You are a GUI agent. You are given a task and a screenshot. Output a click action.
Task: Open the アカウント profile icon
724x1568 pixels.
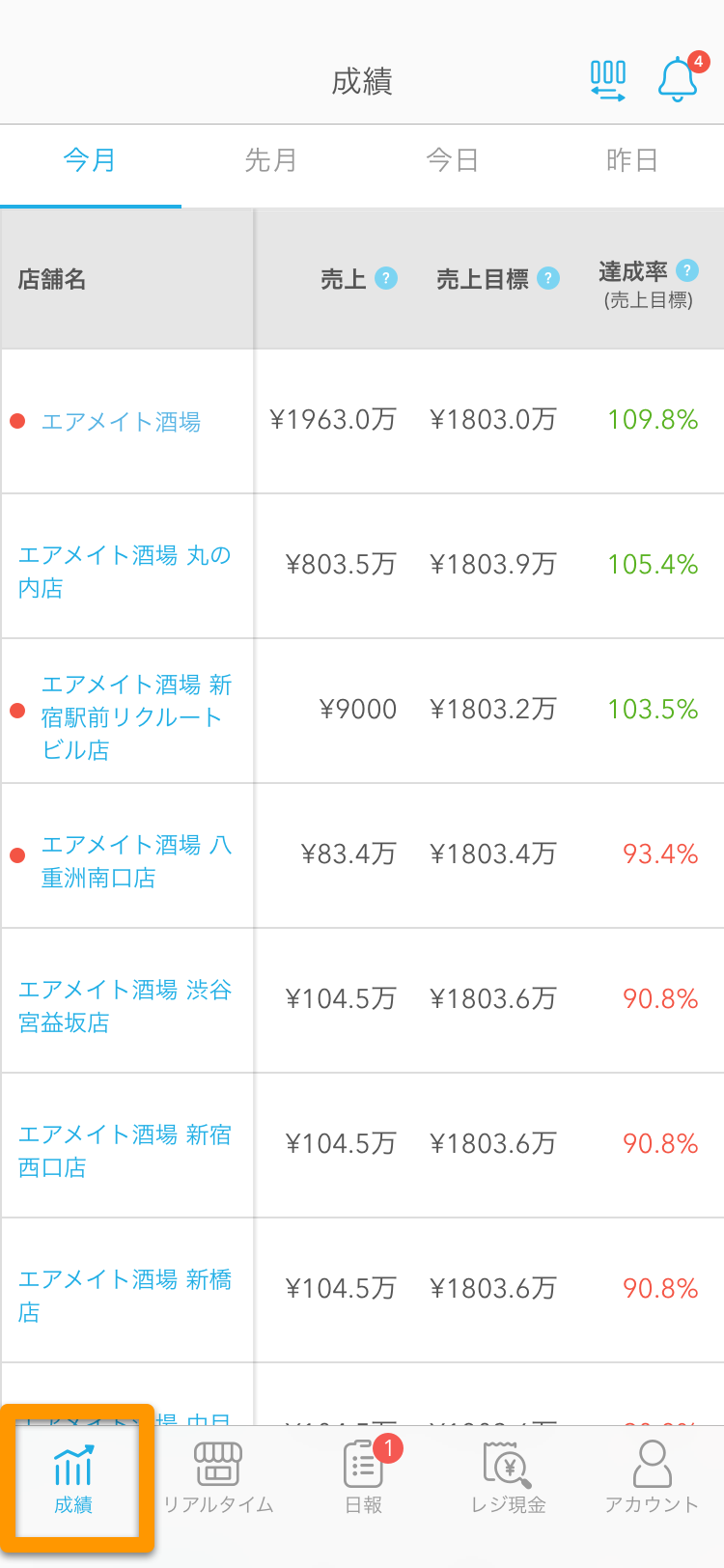[x=653, y=1464]
